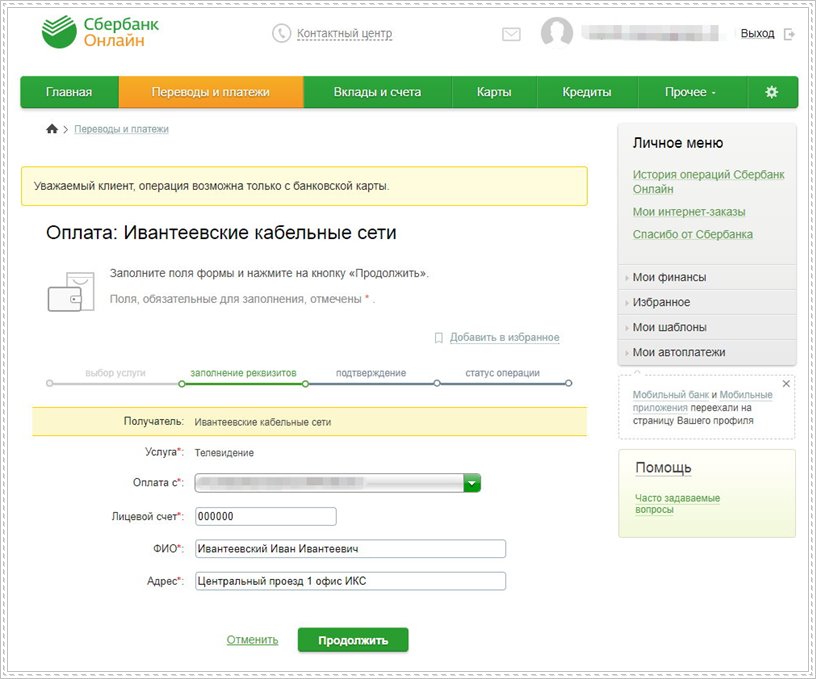Expand Избранное section

[x=707, y=302]
